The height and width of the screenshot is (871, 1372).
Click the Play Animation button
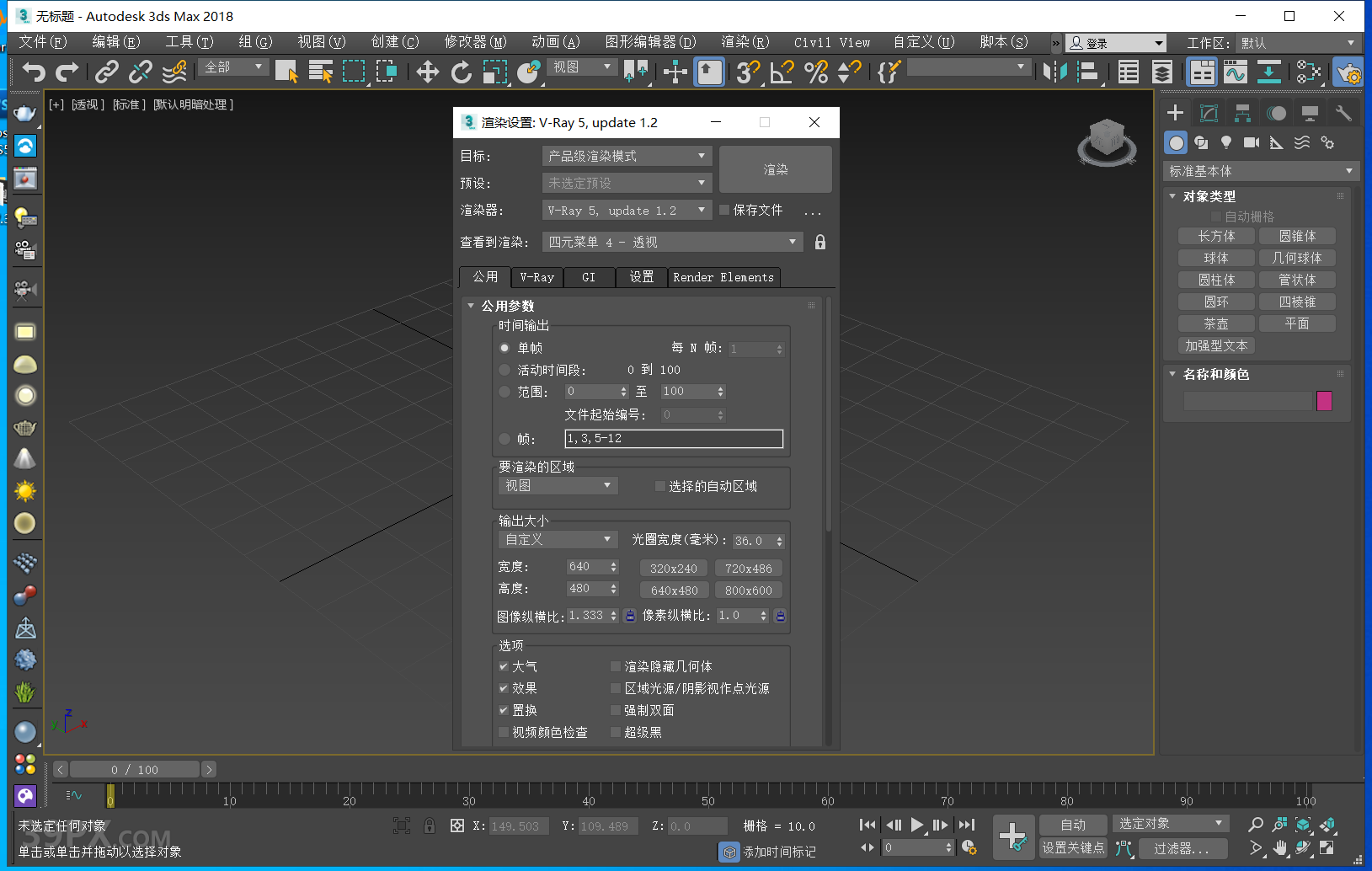tap(917, 825)
